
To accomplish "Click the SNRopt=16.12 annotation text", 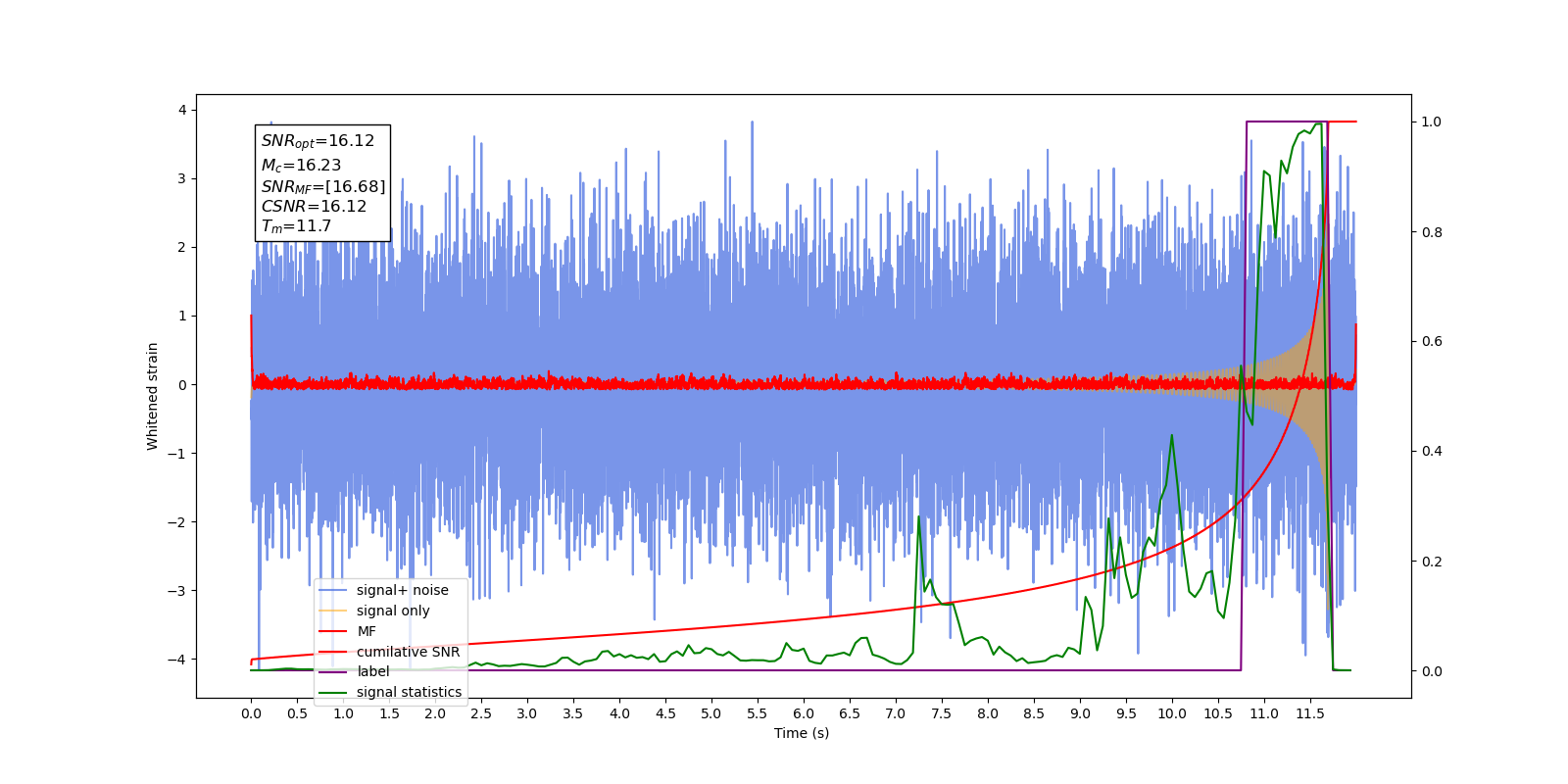I will click(x=318, y=141).
